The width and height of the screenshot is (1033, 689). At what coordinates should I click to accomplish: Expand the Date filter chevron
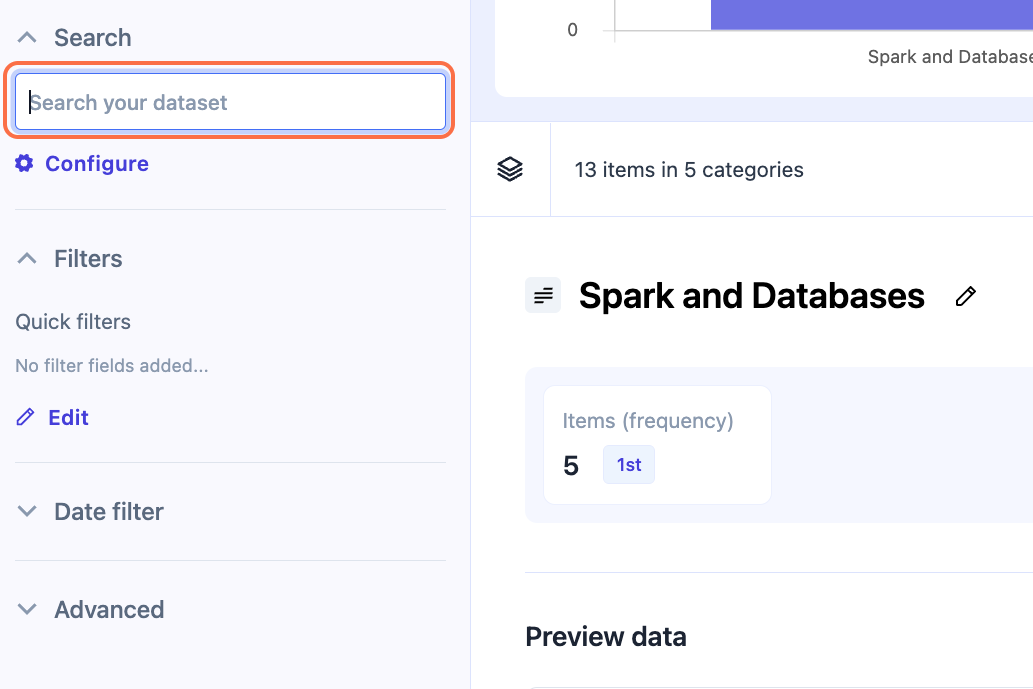pos(28,512)
